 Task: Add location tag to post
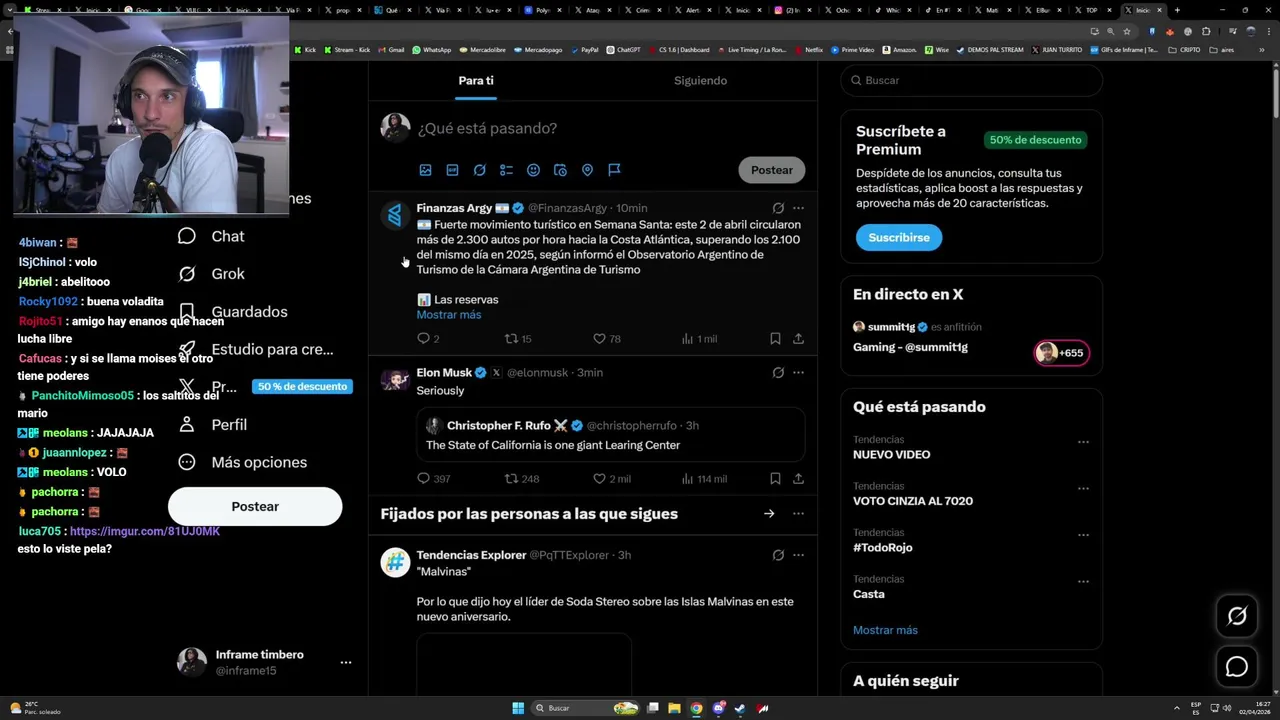(x=587, y=170)
